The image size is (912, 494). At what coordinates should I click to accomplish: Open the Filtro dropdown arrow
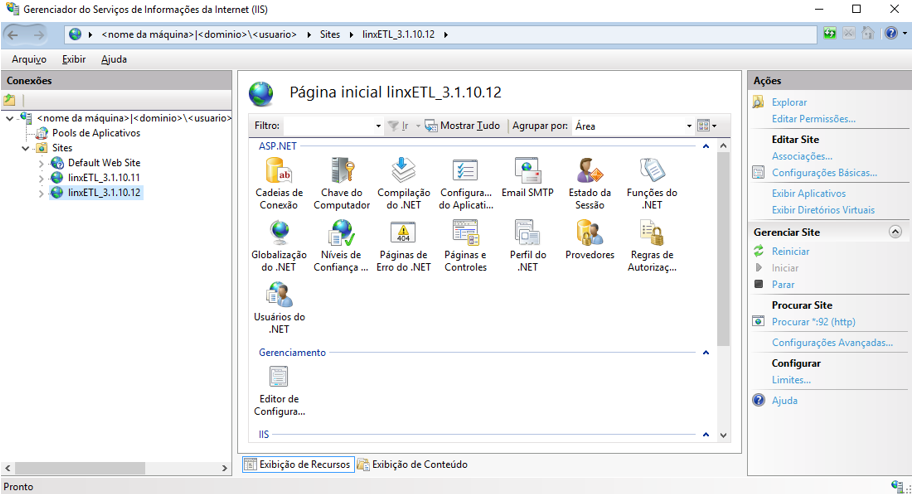[378, 126]
